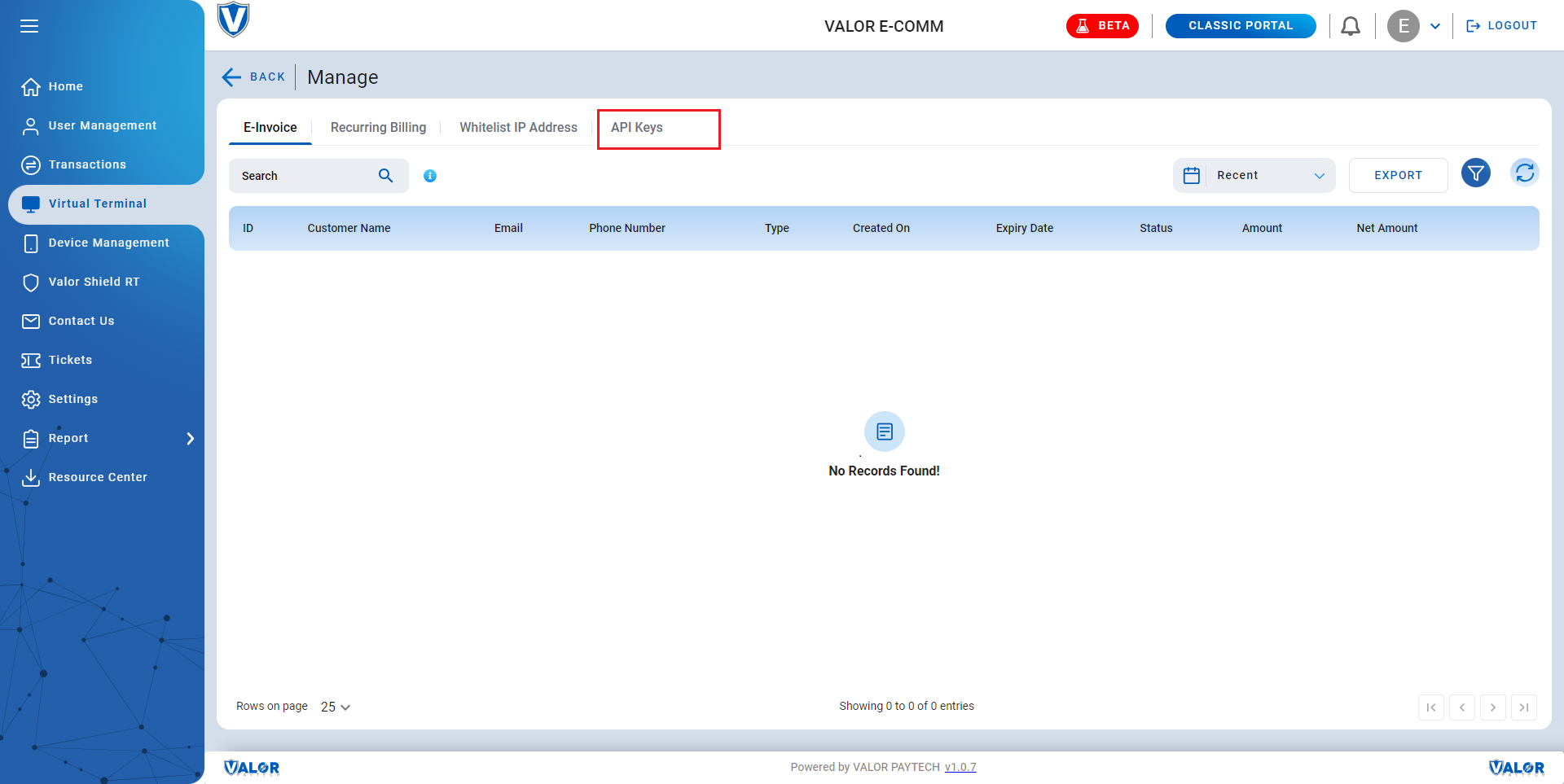Open the hamburger menu icon
The image size is (1564, 784).
click(29, 26)
